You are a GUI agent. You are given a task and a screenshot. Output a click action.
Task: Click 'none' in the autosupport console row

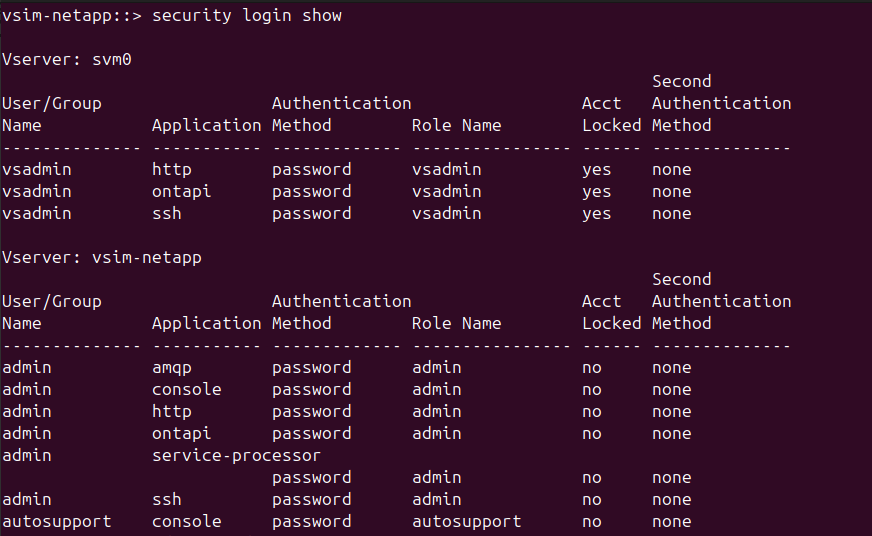pos(672,521)
